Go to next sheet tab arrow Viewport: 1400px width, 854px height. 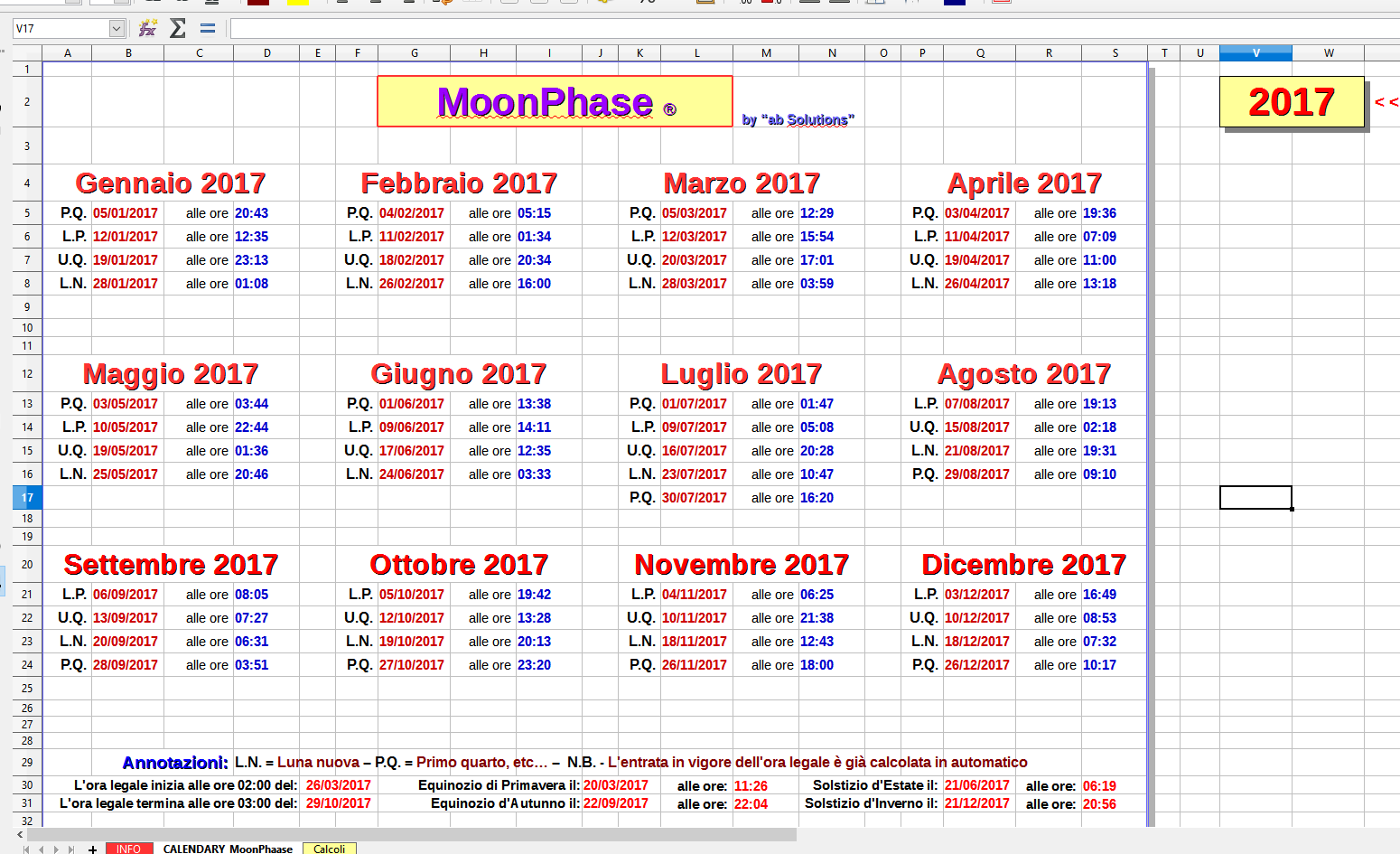[56, 849]
